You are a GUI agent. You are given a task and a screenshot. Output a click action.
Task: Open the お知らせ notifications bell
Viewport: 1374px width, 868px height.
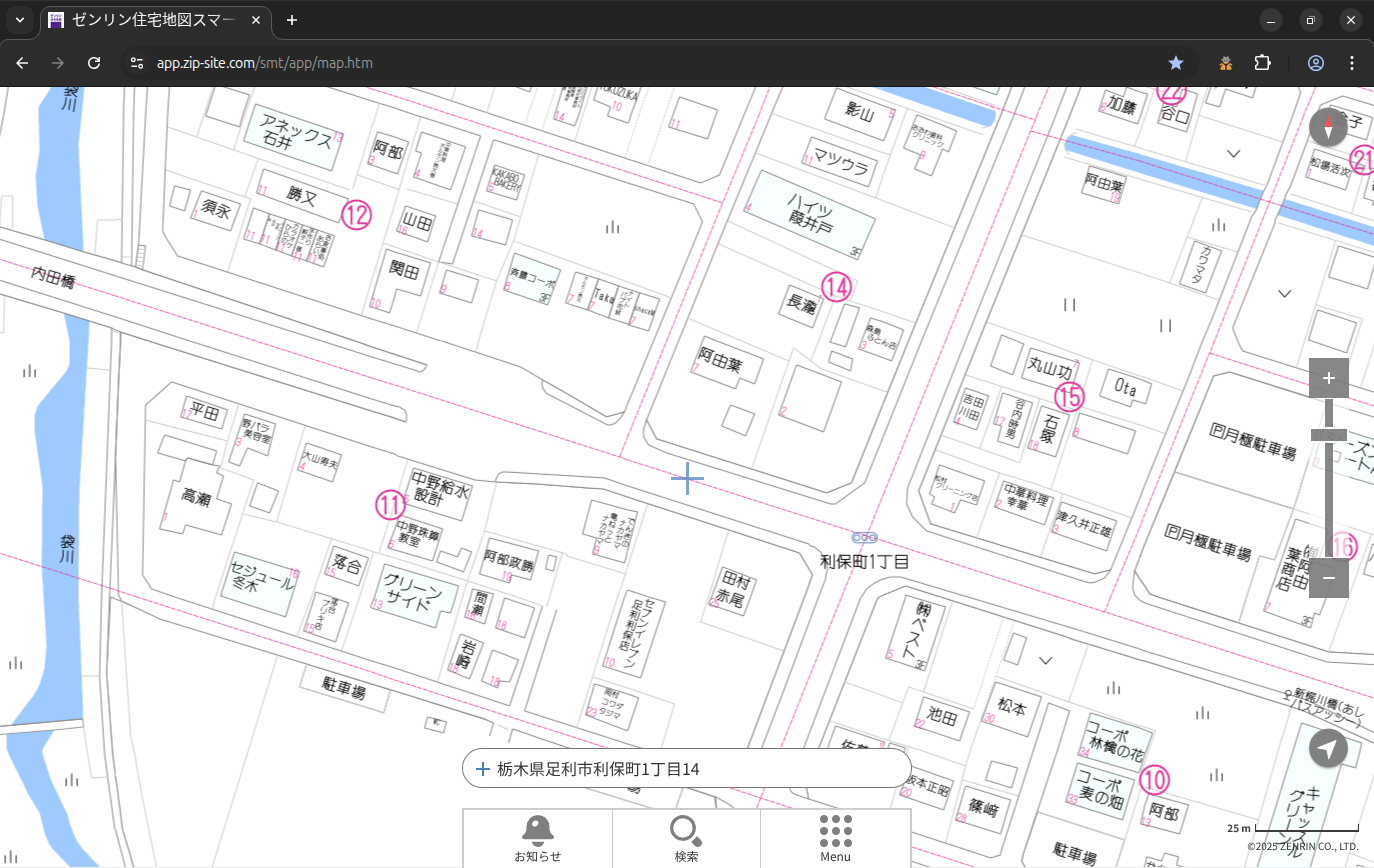(537, 838)
